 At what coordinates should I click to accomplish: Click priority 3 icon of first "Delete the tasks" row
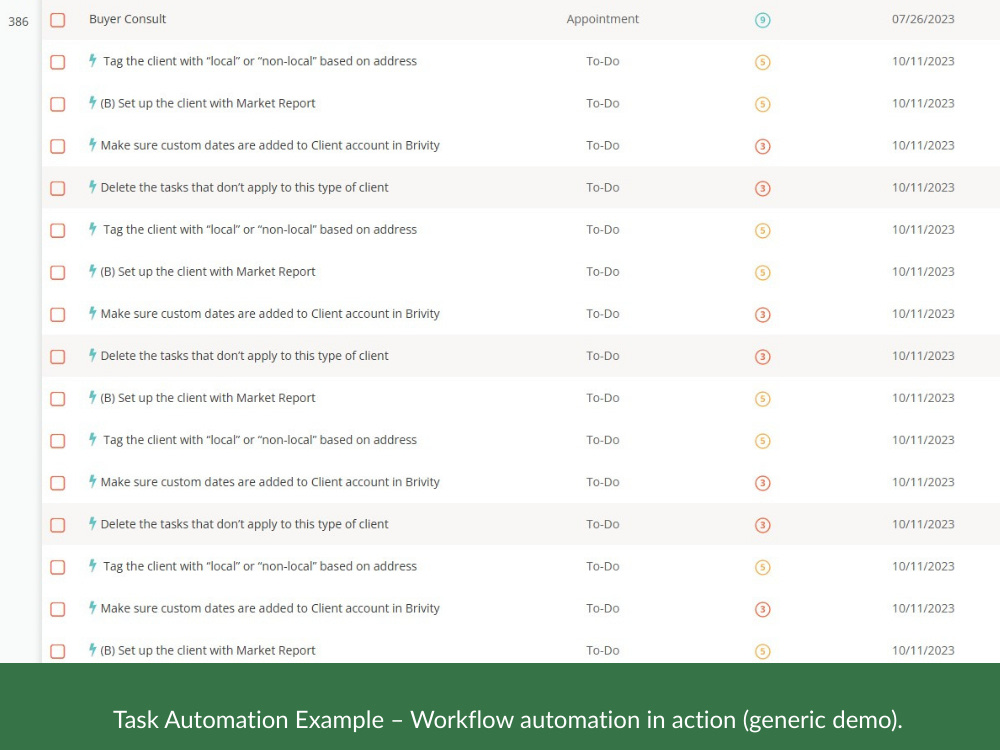[x=762, y=189]
